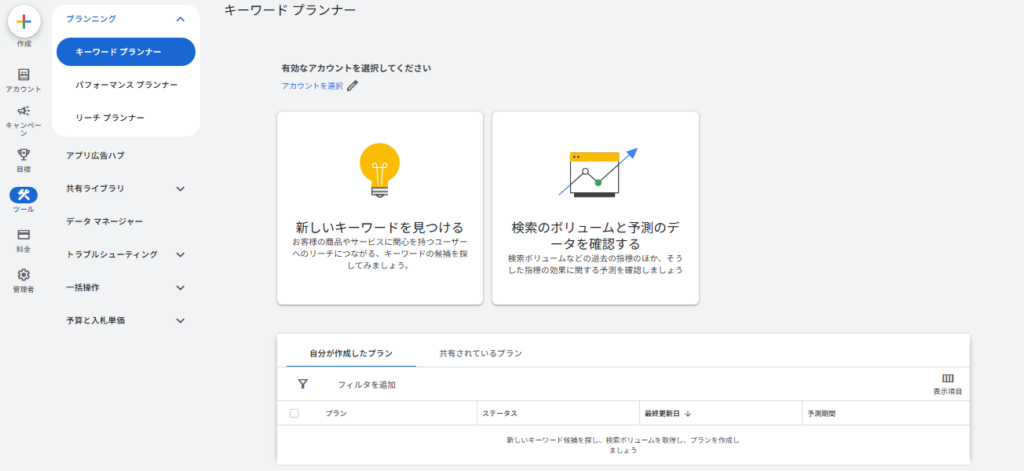Expand the 予算と入札単価 section
Screen dimensions: 1024x471
(x=180, y=321)
